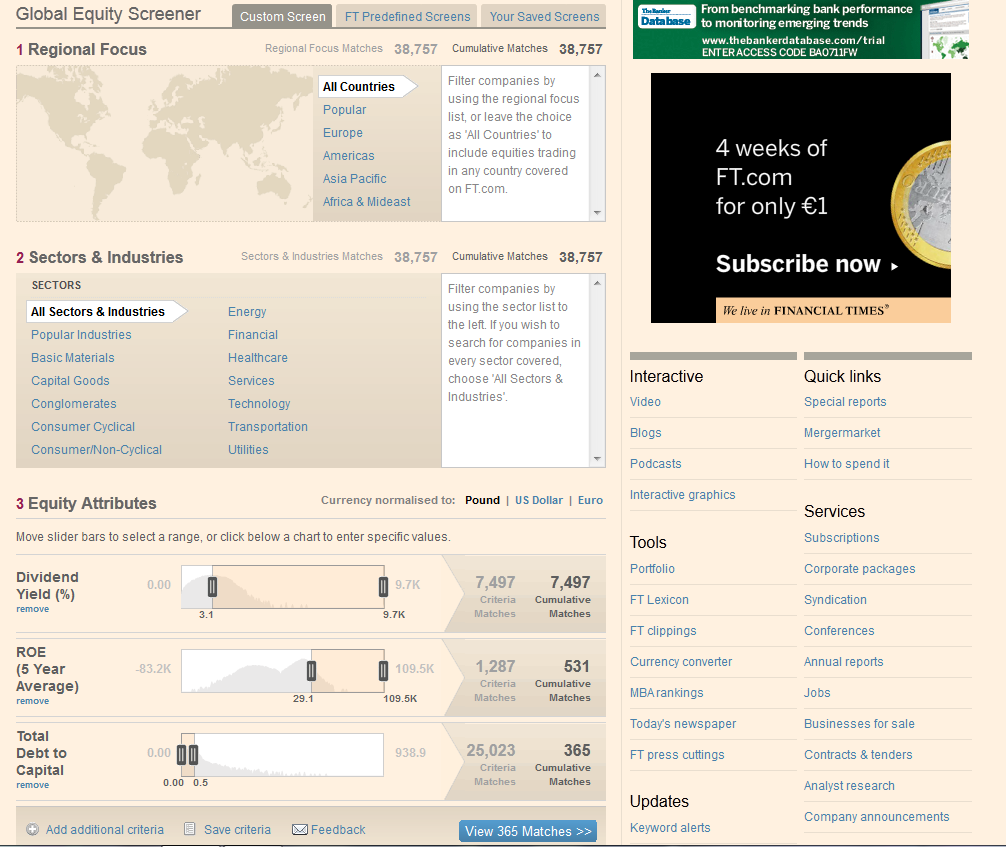Open Analyst research link

click(x=849, y=786)
